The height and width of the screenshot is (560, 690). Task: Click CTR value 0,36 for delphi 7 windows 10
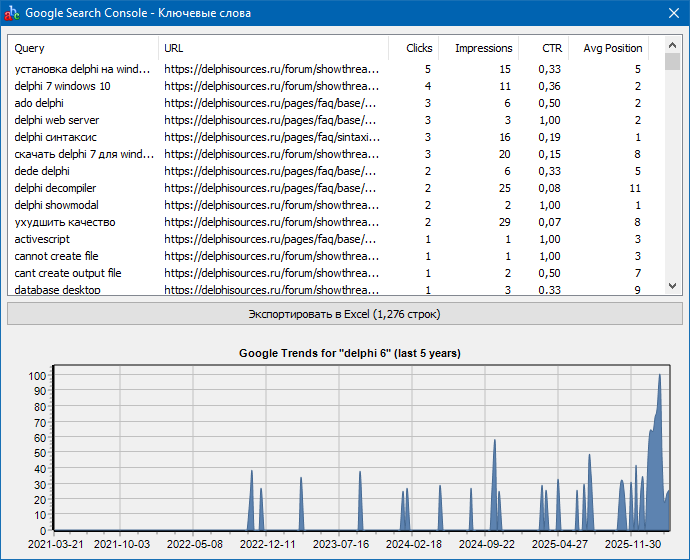tap(549, 86)
